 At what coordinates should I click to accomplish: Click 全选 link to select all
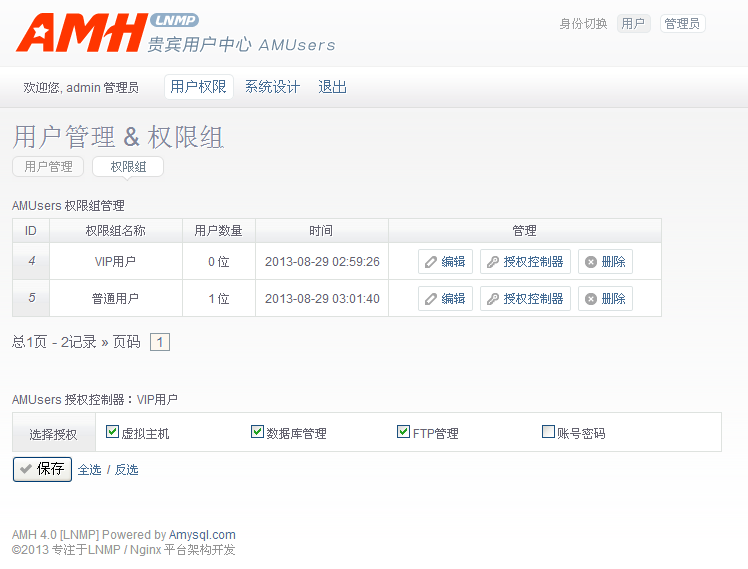pyautogui.click(x=89, y=470)
